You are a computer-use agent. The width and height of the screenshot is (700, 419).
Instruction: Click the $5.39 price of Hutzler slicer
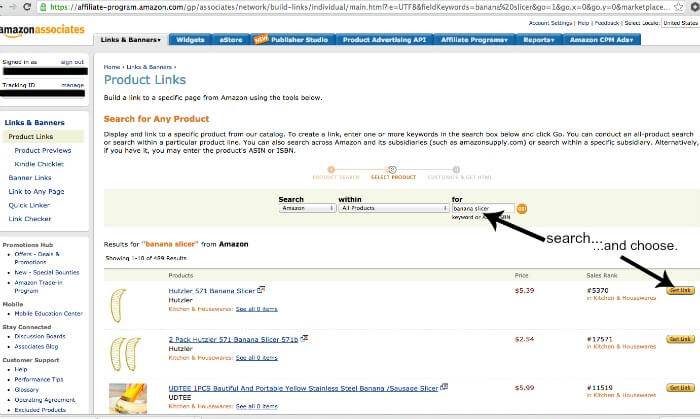(524, 290)
